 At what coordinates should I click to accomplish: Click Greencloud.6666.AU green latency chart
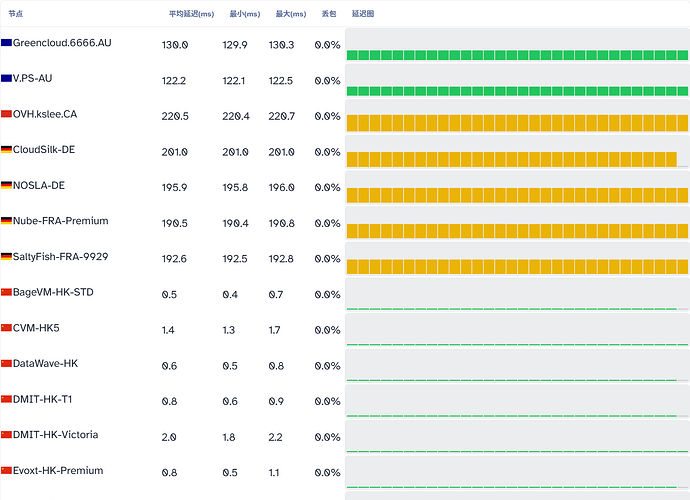pos(517,45)
